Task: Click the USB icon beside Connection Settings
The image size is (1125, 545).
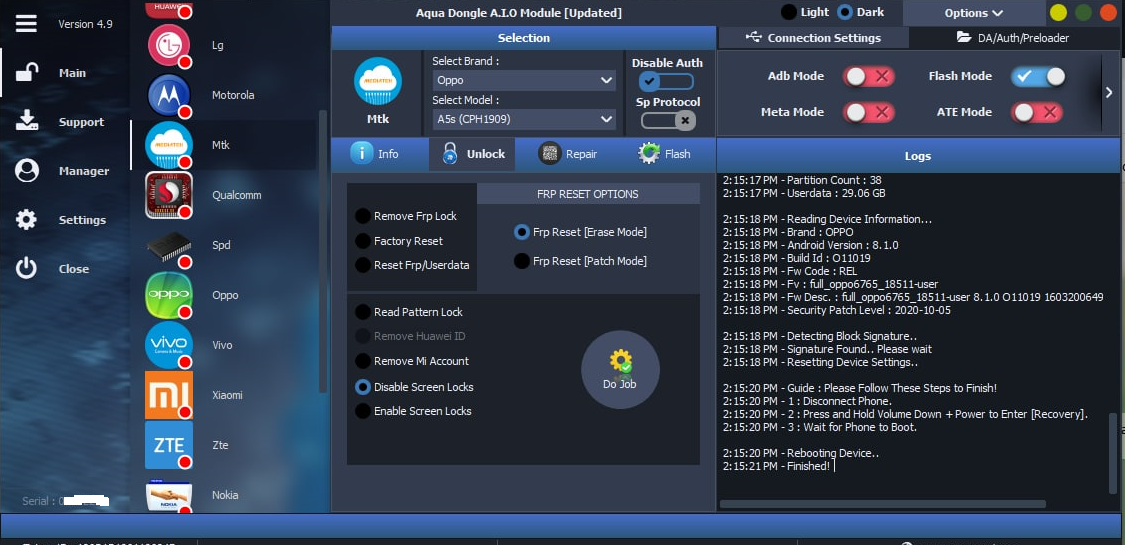Action: (x=754, y=37)
